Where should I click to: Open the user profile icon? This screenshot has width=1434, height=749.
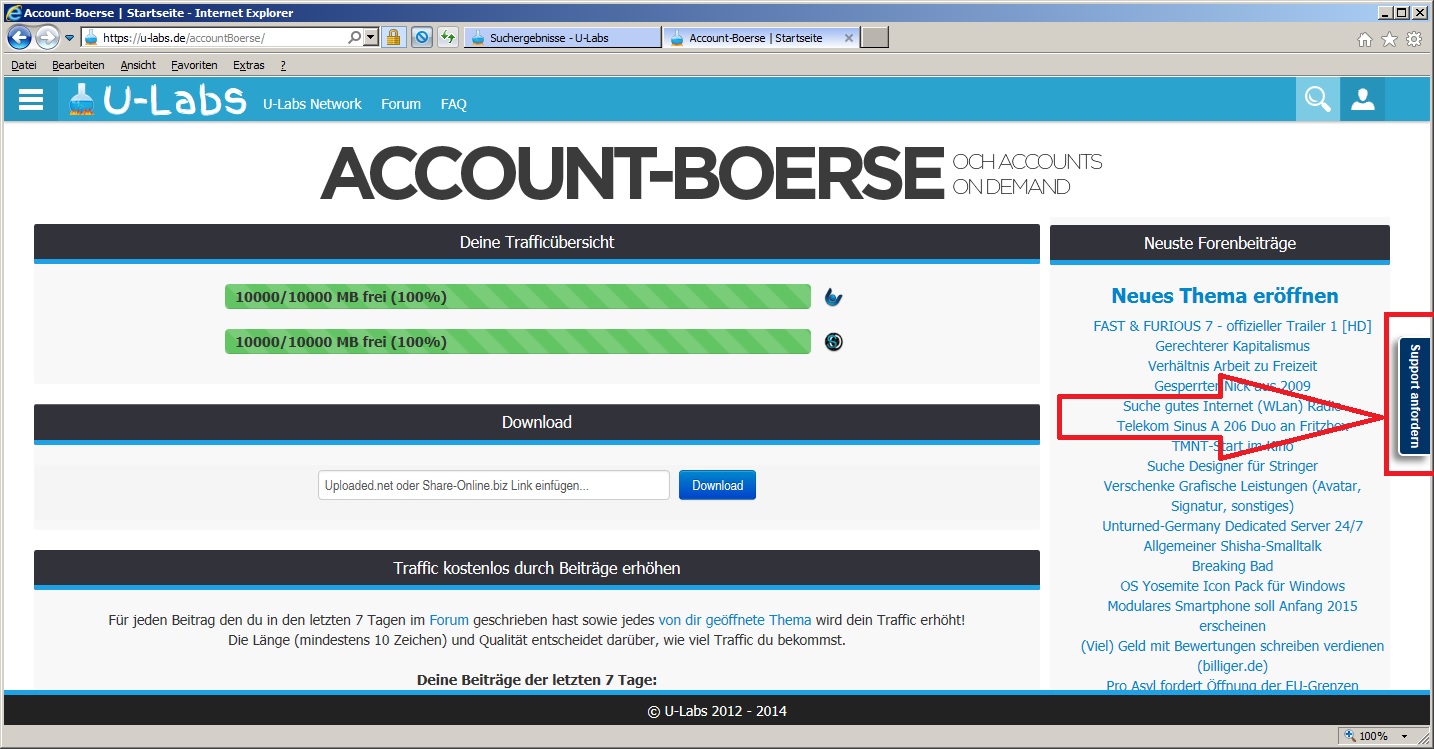[1362, 100]
